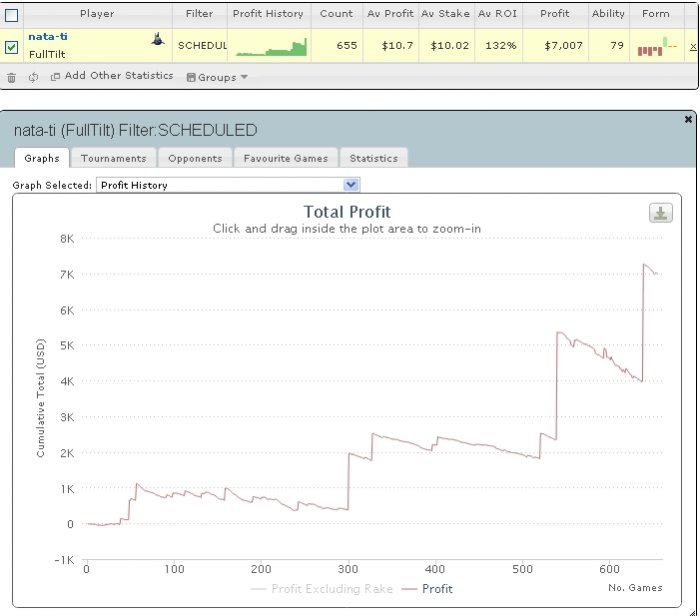Click the SCHEDUL filter cell
Image resolution: width=700 pixels, height=616 pixels.
tap(202, 46)
